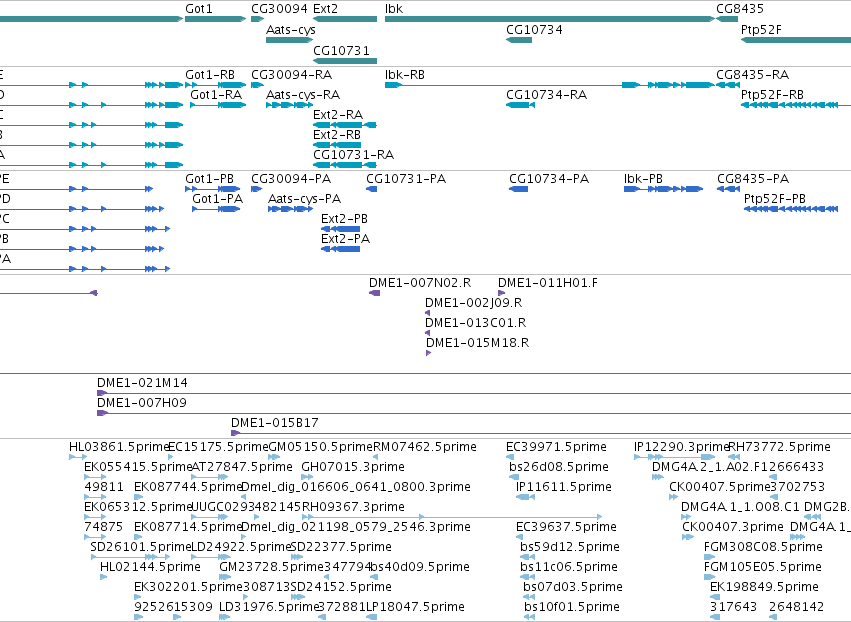Select the FGM105E05.5prime EST label

point(763,567)
